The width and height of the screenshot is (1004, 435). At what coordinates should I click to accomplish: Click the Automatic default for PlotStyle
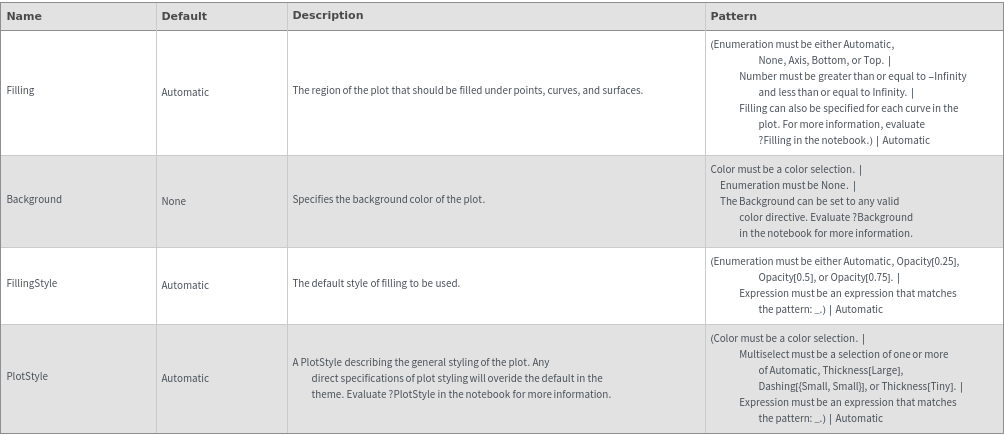point(185,378)
